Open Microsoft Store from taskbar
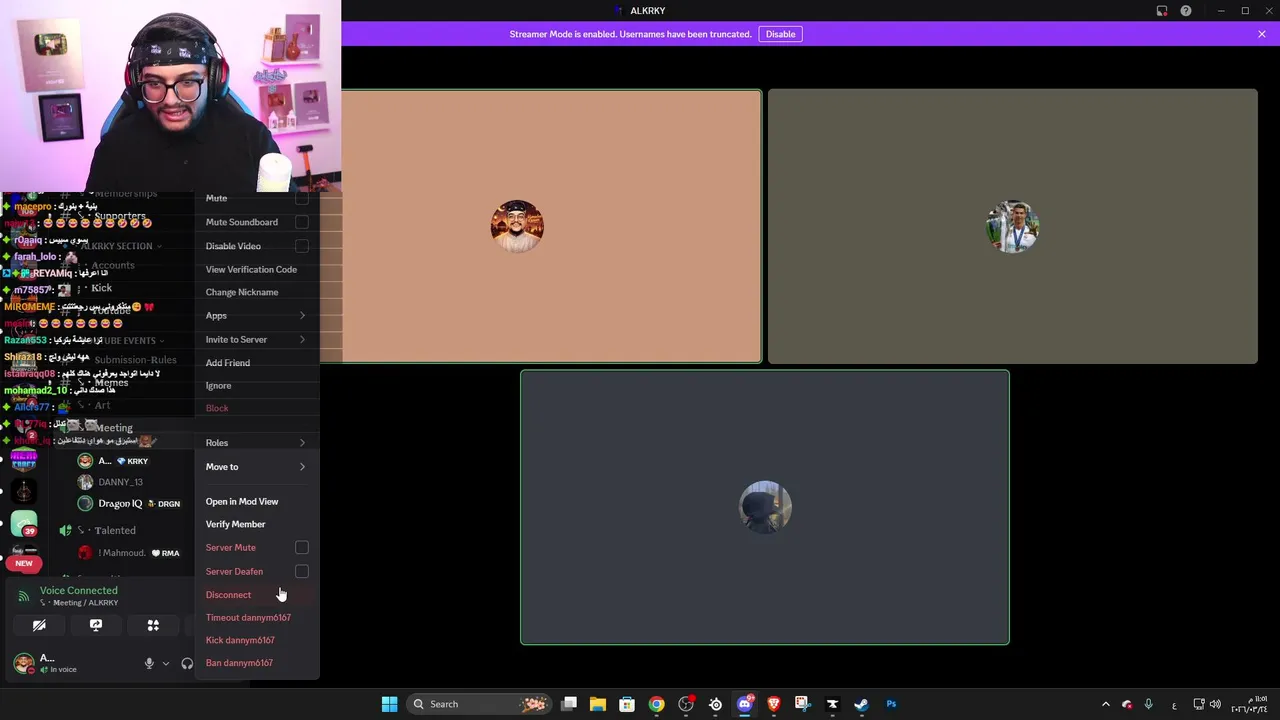 (627, 704)
